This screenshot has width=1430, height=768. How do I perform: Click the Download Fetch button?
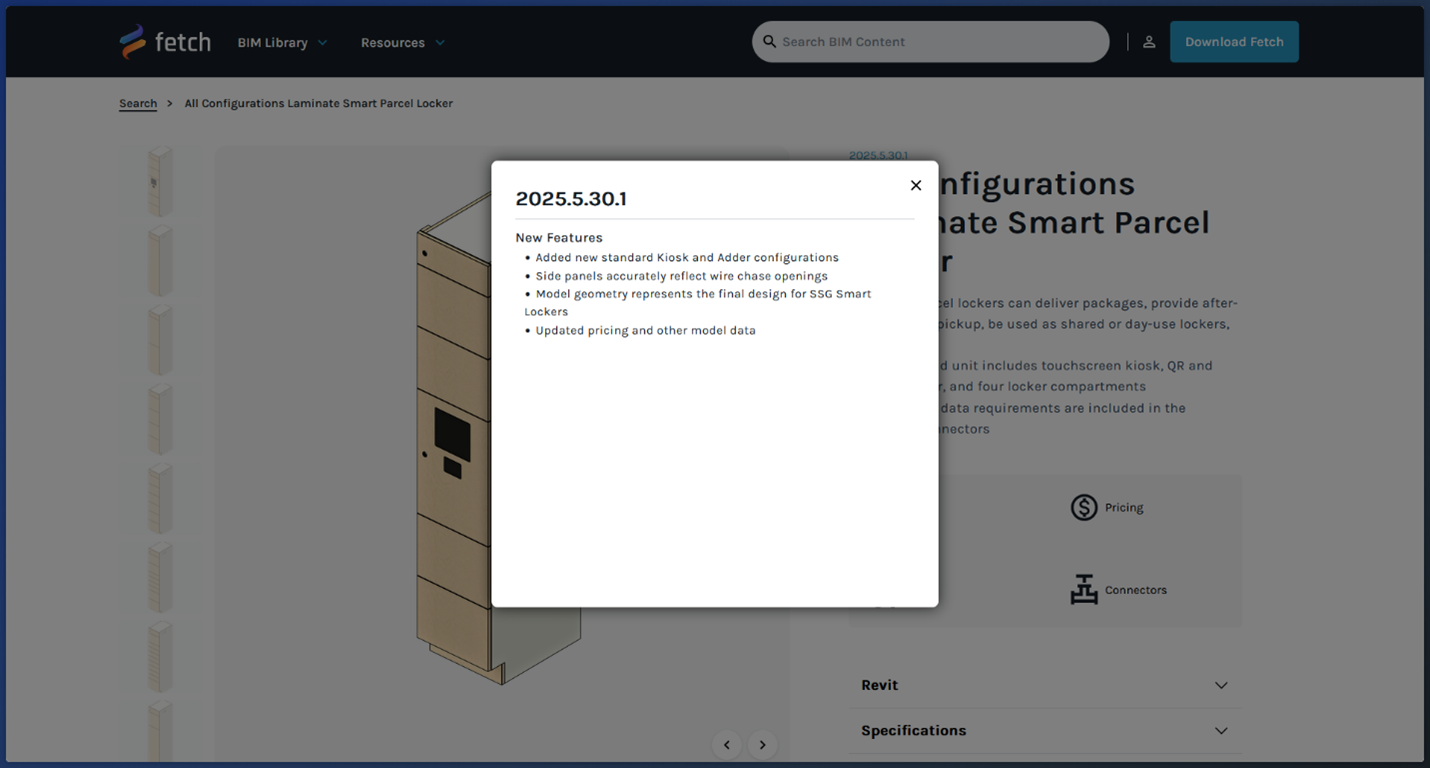[x=1234, y=42]
